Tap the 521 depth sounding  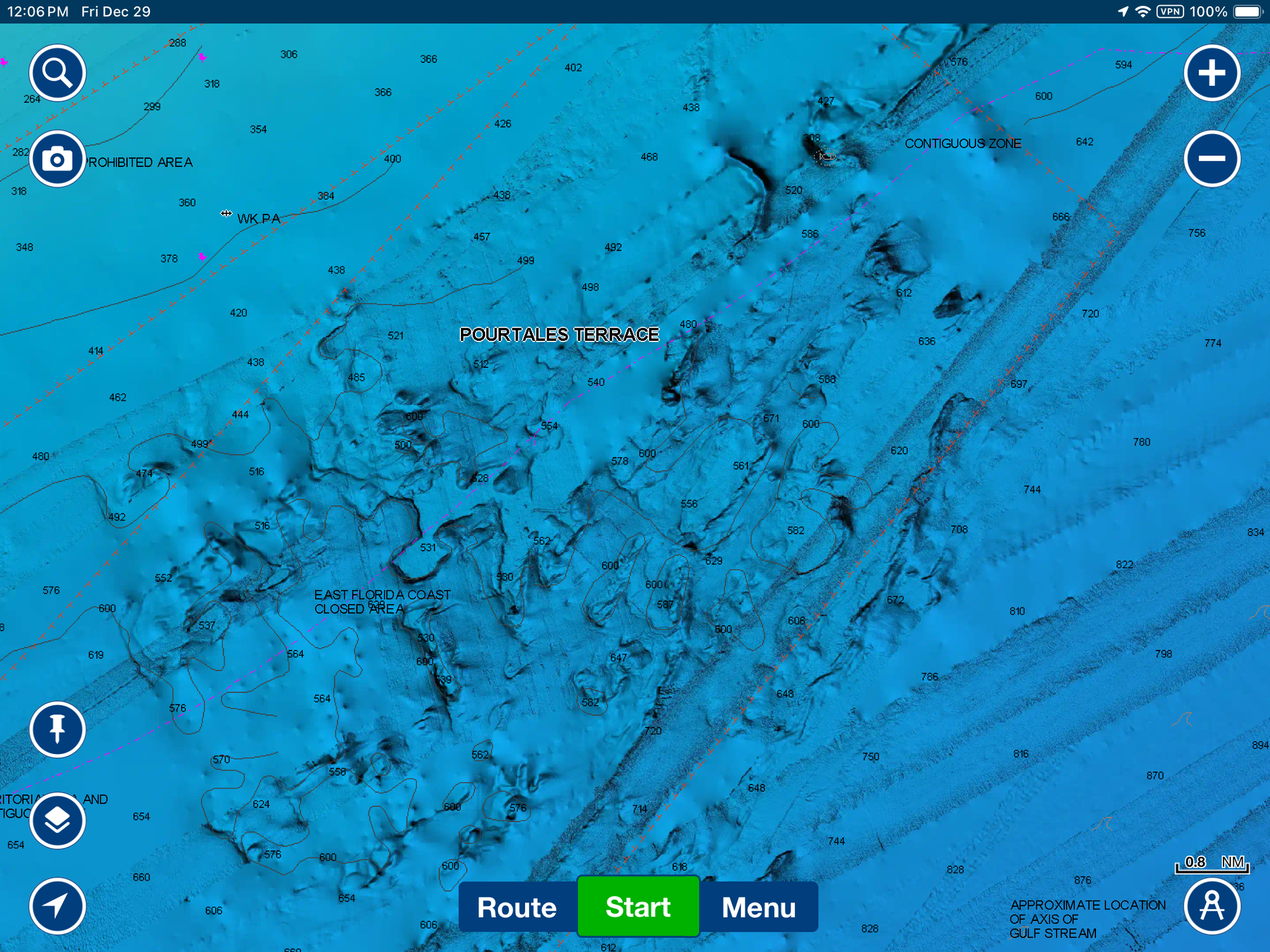coord(396,336)
